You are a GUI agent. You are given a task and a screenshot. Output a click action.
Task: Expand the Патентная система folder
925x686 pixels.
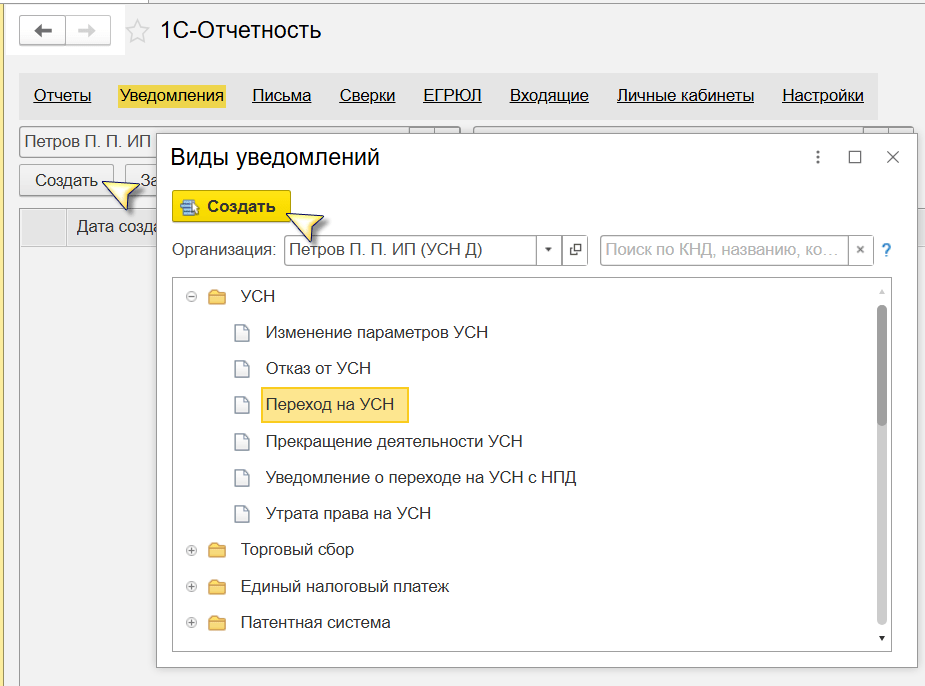click(191, 623)
